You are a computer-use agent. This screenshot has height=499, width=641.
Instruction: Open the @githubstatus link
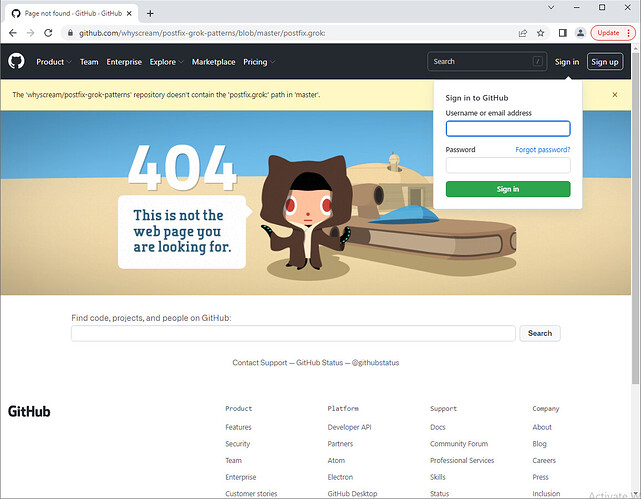pyautogui.click(x=375, y=363)
